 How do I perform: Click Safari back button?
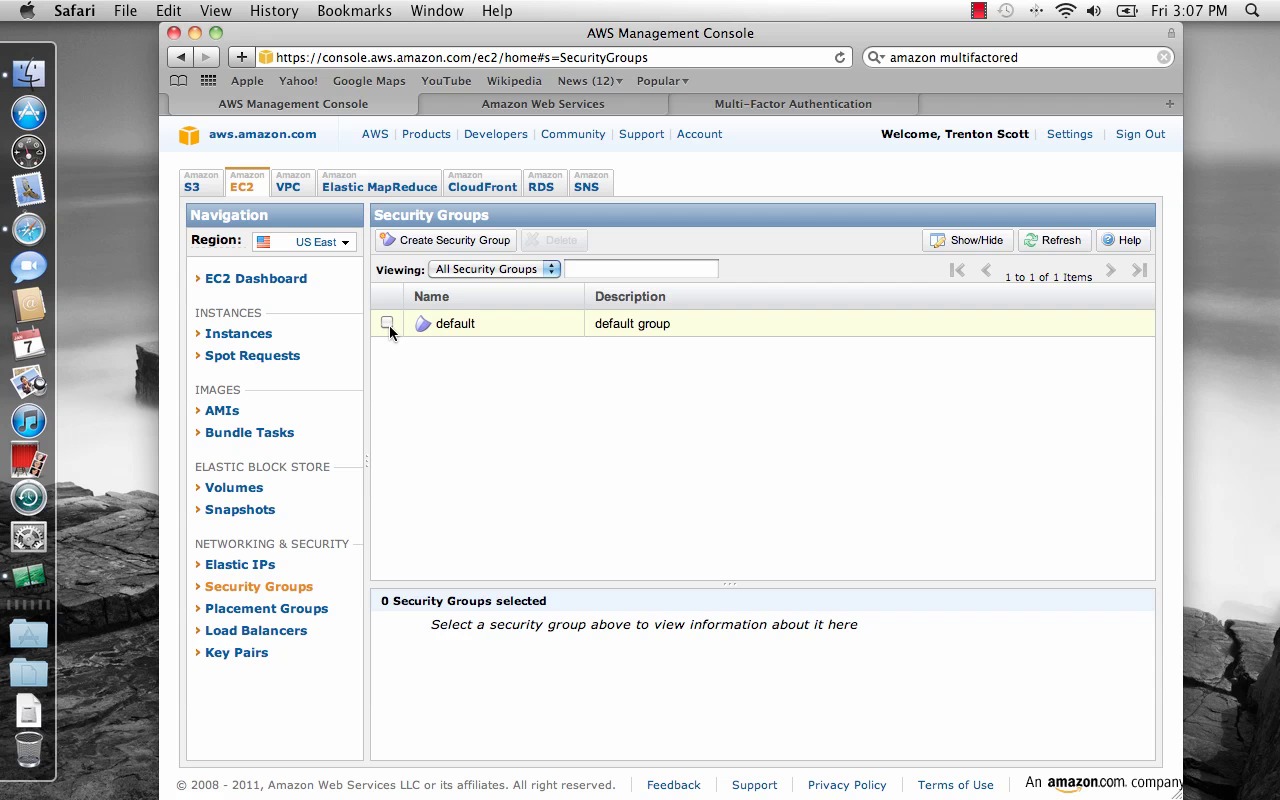pos(180,57)
